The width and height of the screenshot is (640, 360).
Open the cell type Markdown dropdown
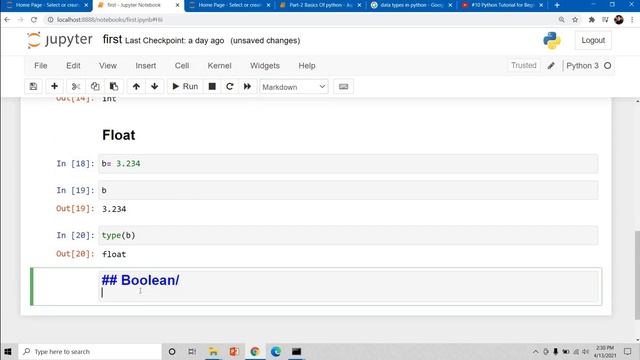coord(294,87)
